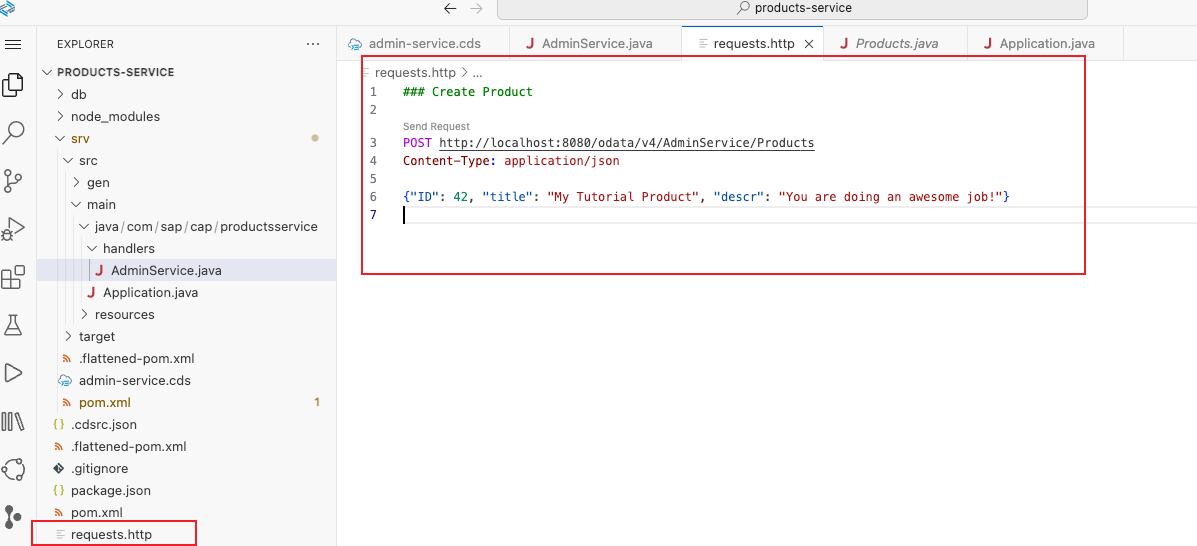Open the Testing flask view

[x=13, y=325]
